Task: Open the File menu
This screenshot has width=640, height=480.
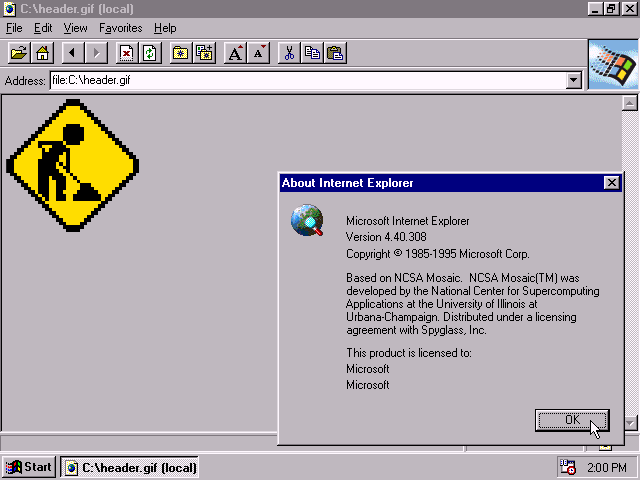Action: (14, 28)
